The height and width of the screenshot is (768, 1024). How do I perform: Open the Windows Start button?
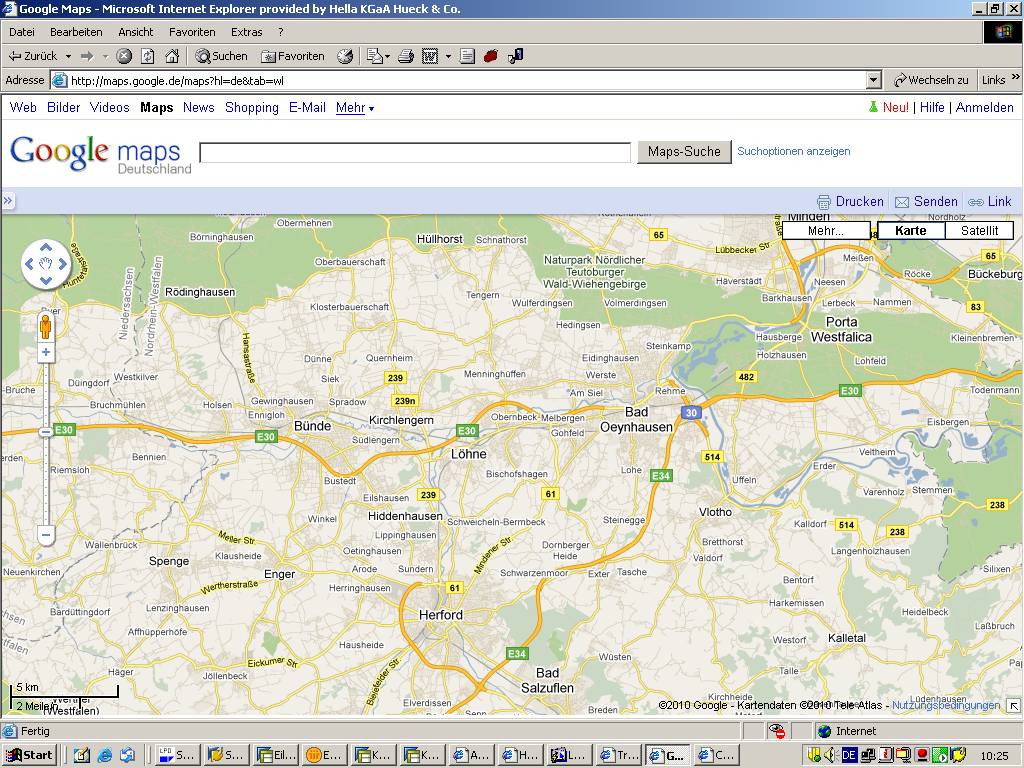pyautogui.click(x=29, y=755)
